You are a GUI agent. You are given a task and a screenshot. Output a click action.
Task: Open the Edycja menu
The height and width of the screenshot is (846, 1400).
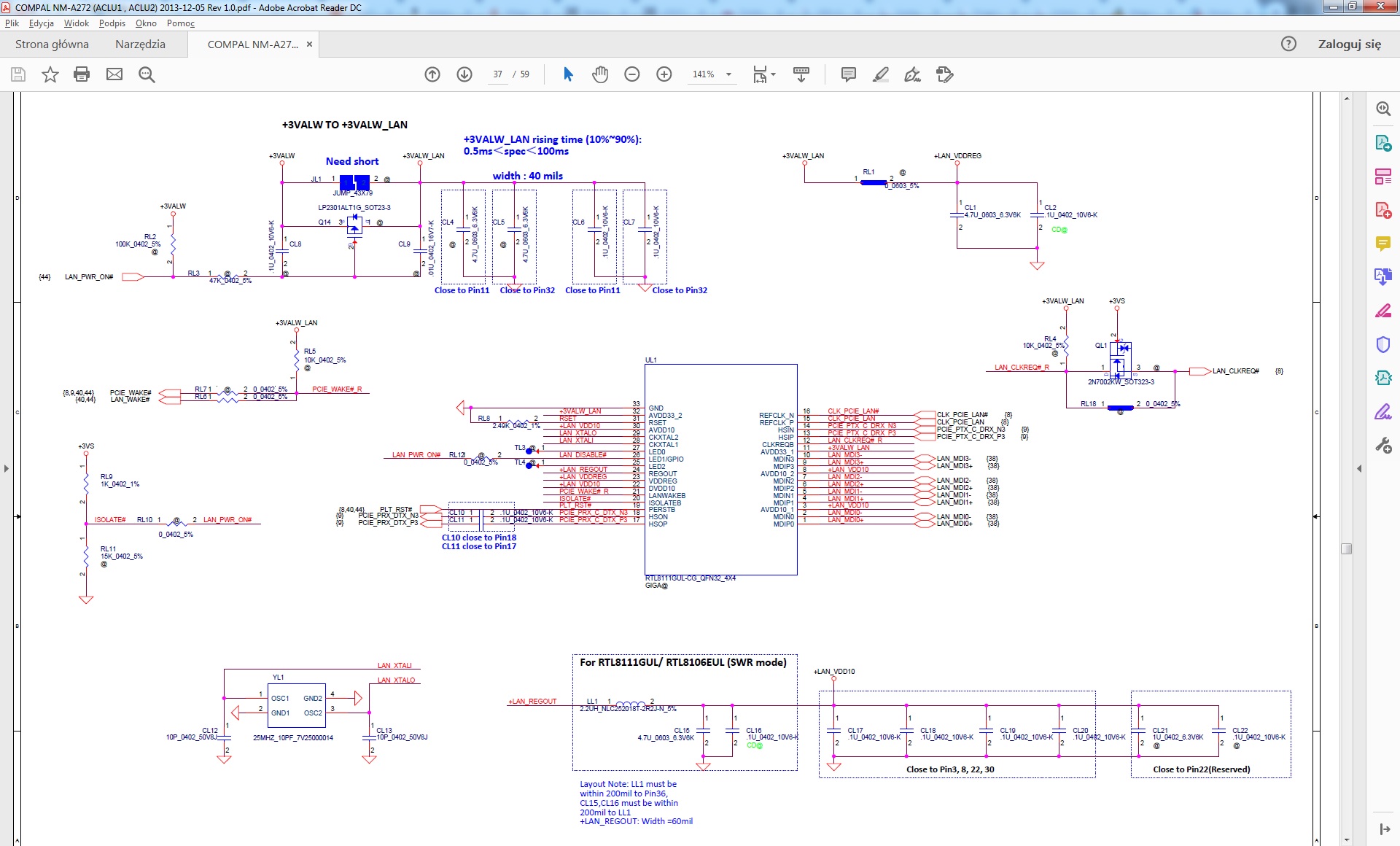coord(42,23)
